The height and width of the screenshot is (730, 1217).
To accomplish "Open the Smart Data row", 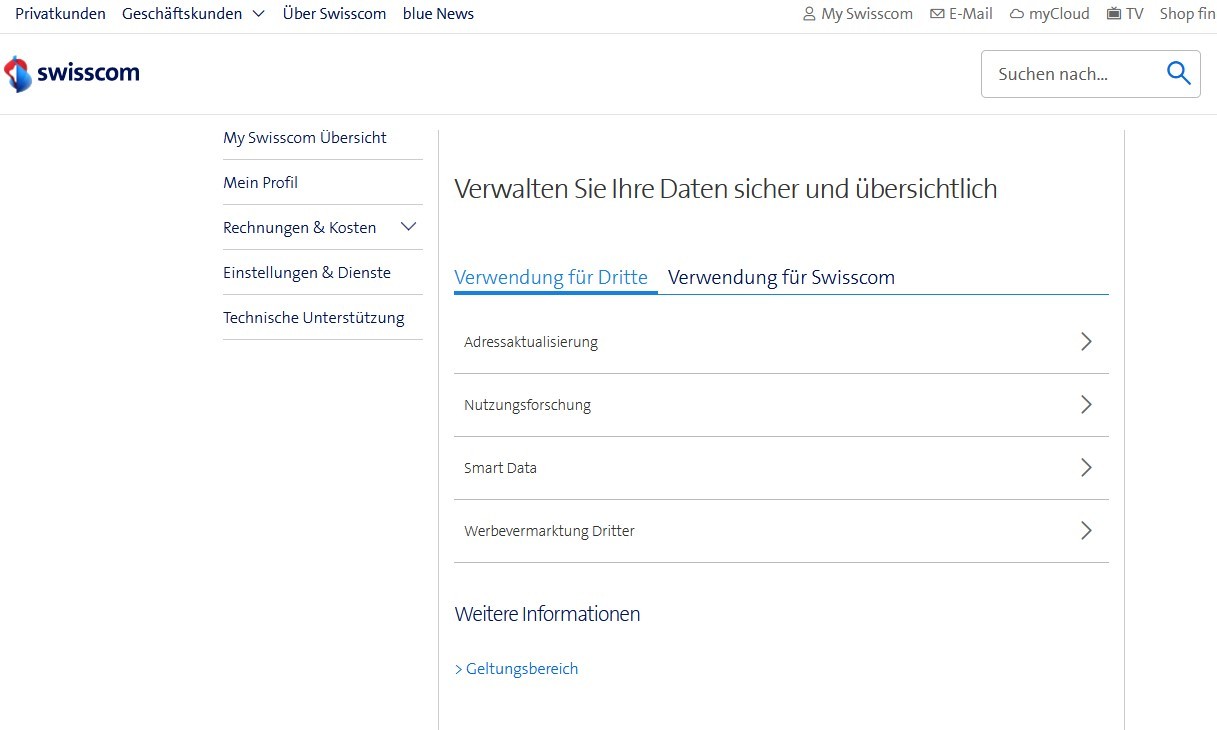I will (x=780, y=468).
